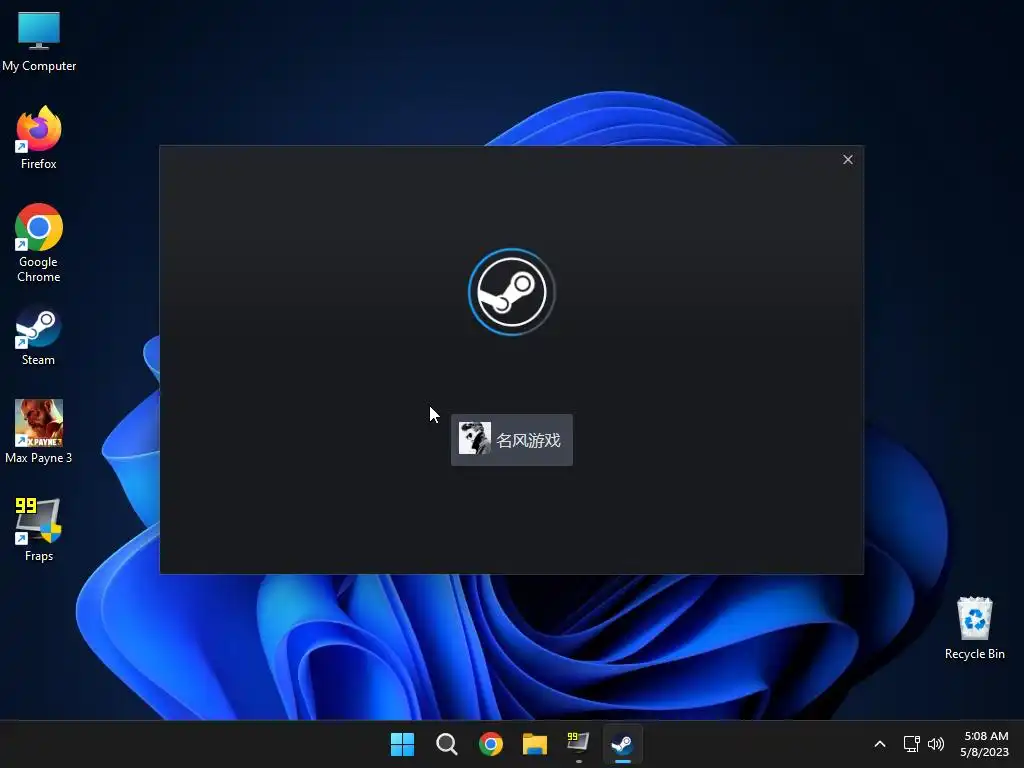
Task: Open the My Computer desktop icon
Action: tap(39, 42)
